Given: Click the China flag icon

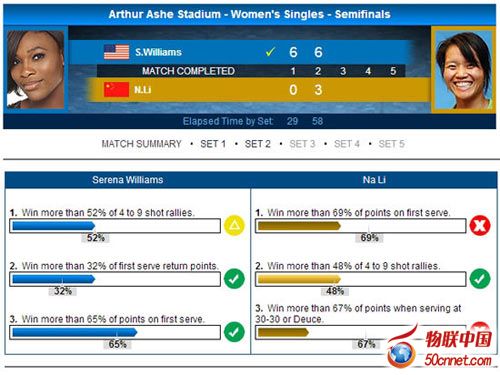Looking at the screenshot, I should click(116, 89).
